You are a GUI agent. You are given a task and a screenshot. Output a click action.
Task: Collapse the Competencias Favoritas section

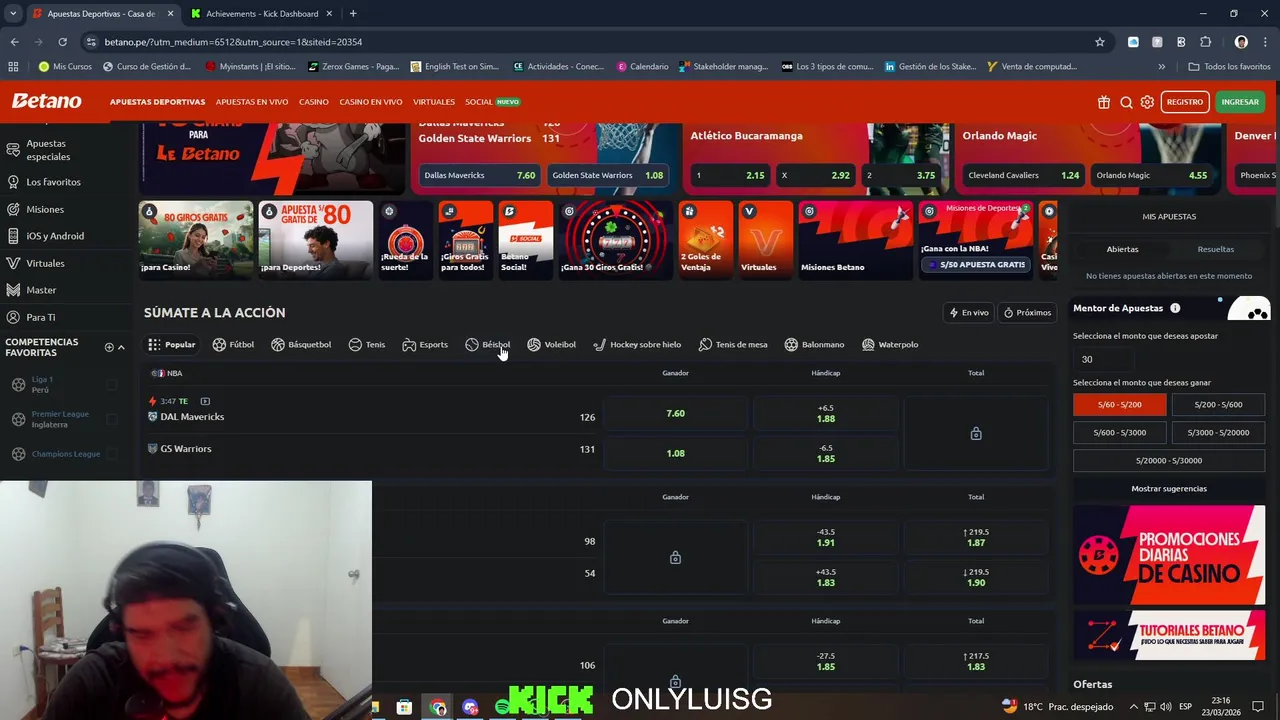click(121, 347)
